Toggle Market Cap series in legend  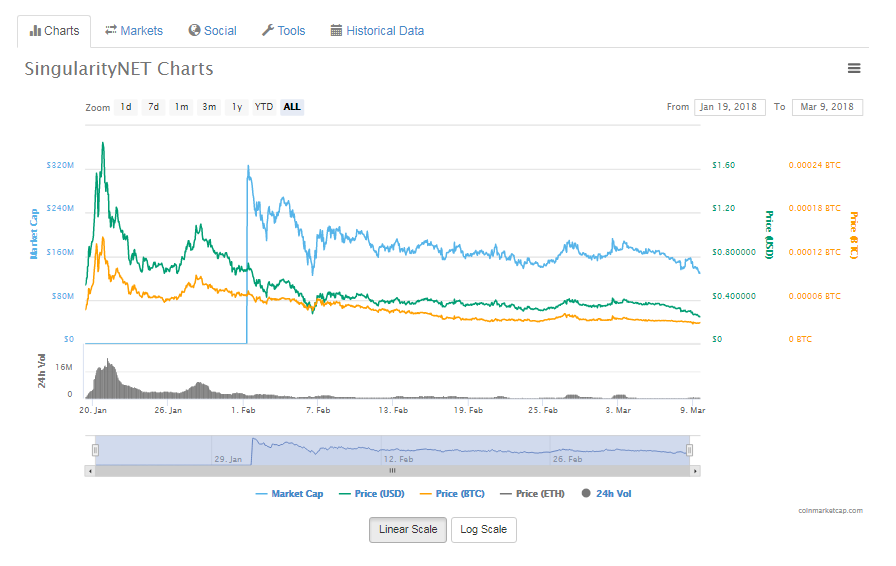(x=289, y=493)
